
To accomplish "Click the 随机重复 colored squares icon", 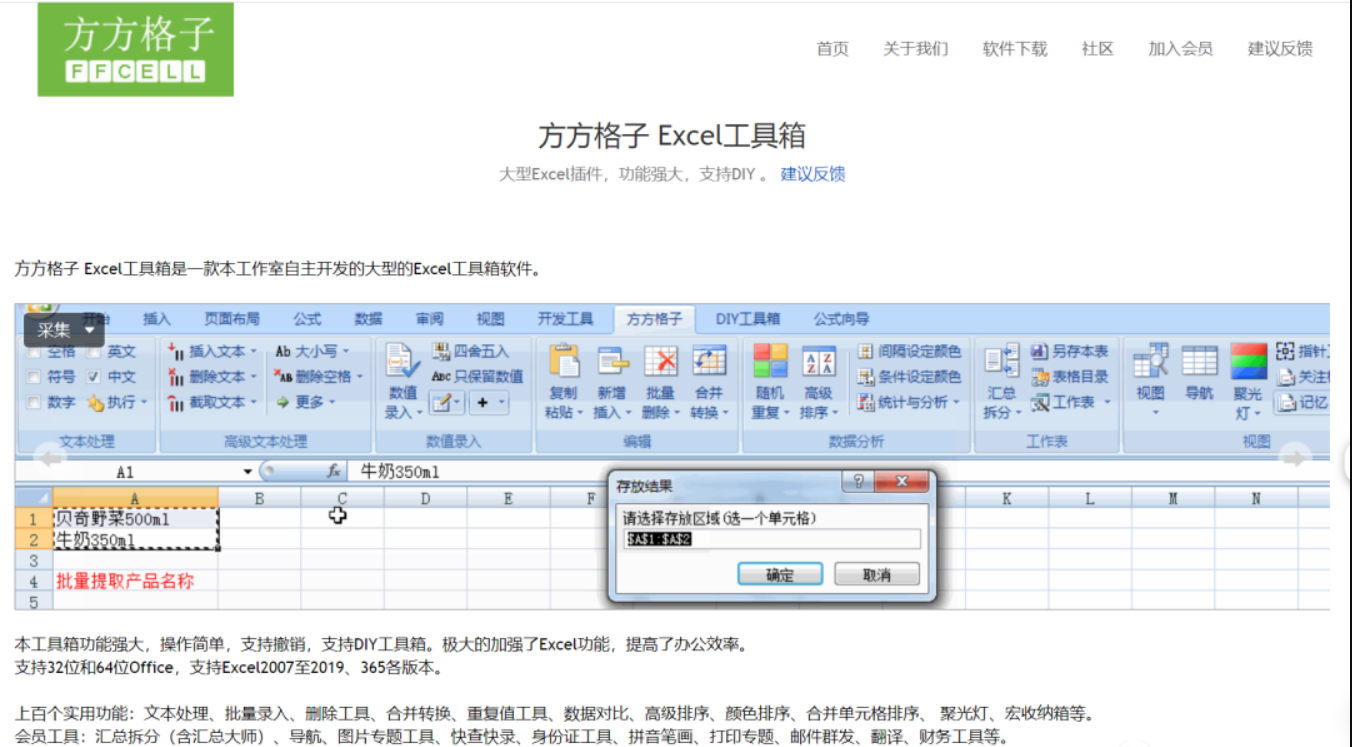I will click(770, 362).
